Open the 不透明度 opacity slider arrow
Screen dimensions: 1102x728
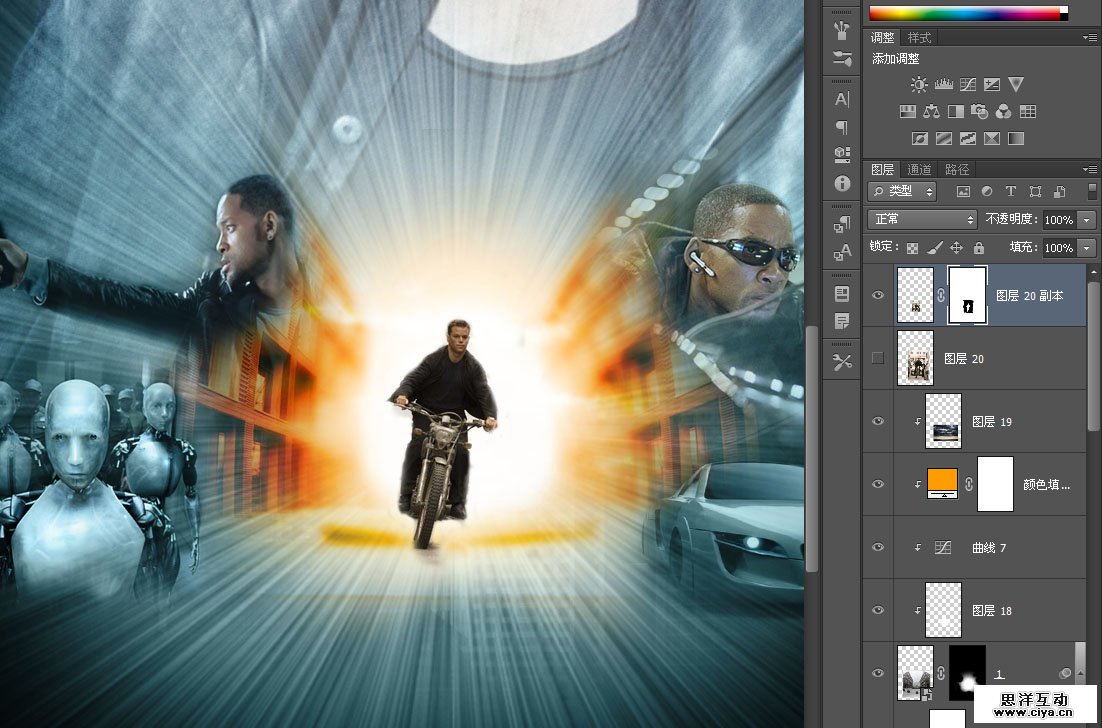pyautogui.click(x=1087, y=219)
